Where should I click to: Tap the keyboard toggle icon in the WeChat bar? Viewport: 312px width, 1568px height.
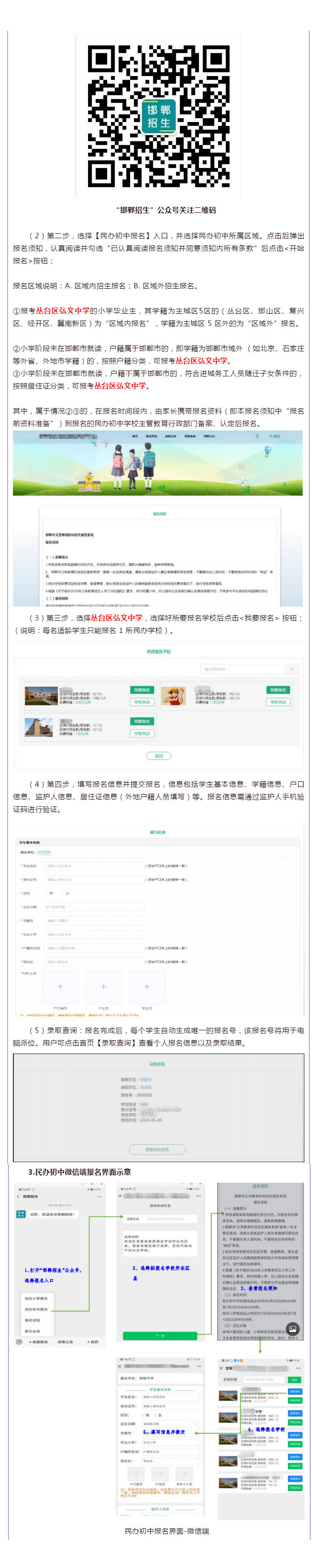(19, 1341)
